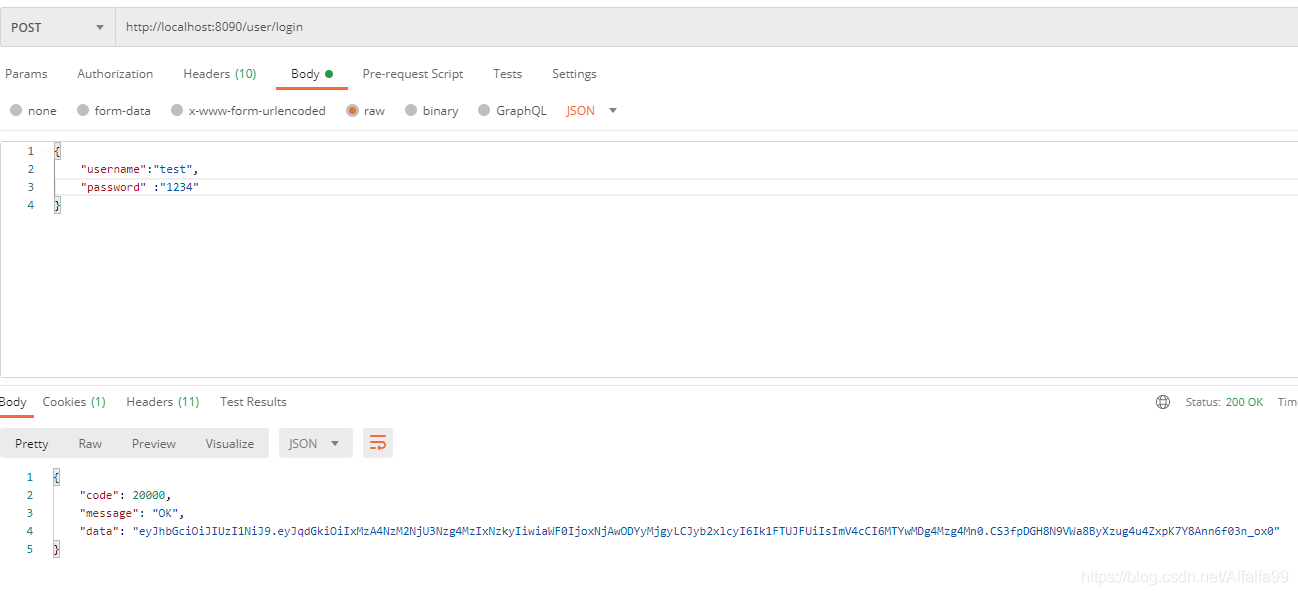Click the "code": 20000 response line
The width and height of the screenshot is (1298, 595).
127,495
